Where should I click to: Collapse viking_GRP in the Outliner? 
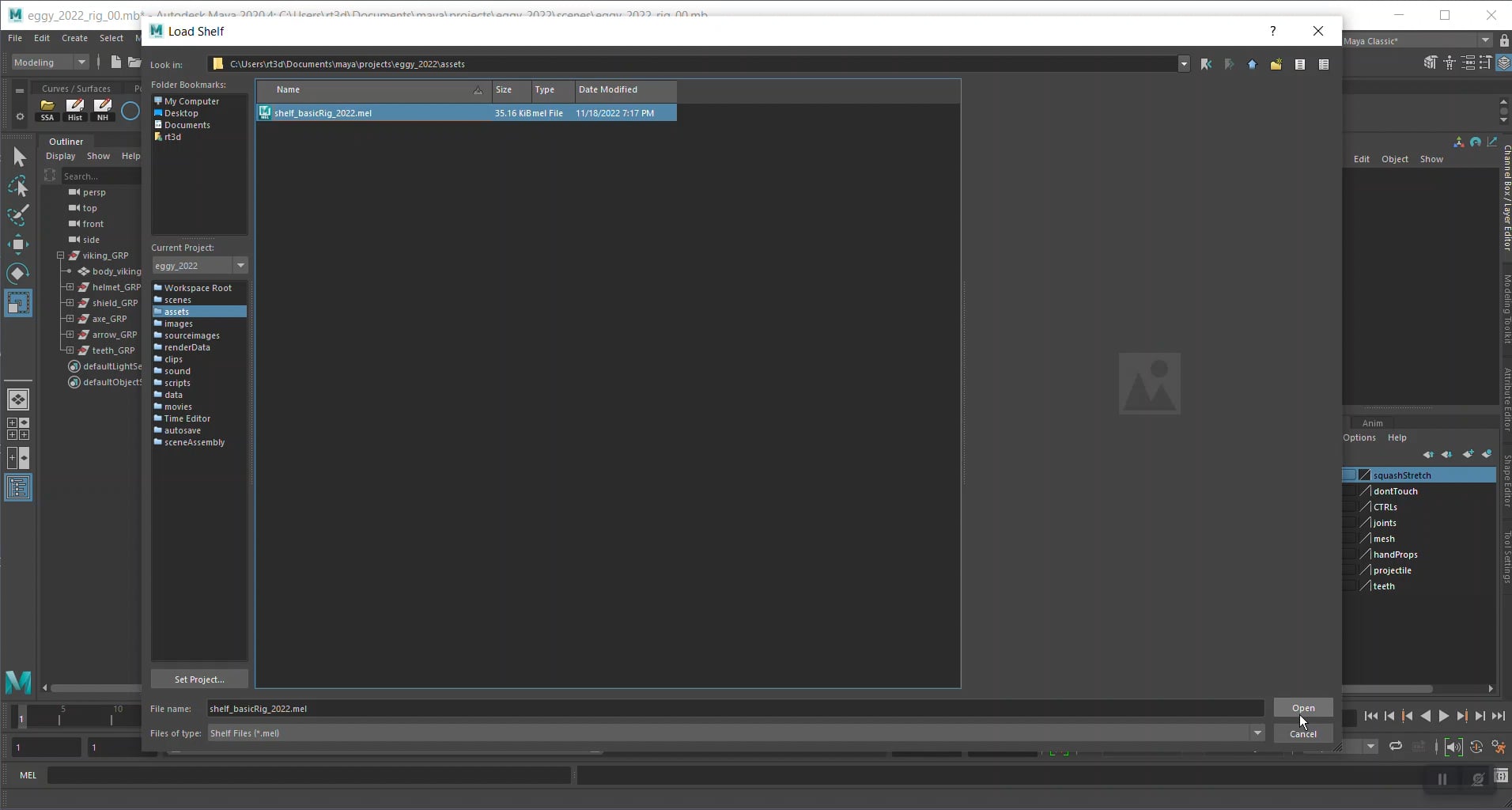(x=60, y=255)
